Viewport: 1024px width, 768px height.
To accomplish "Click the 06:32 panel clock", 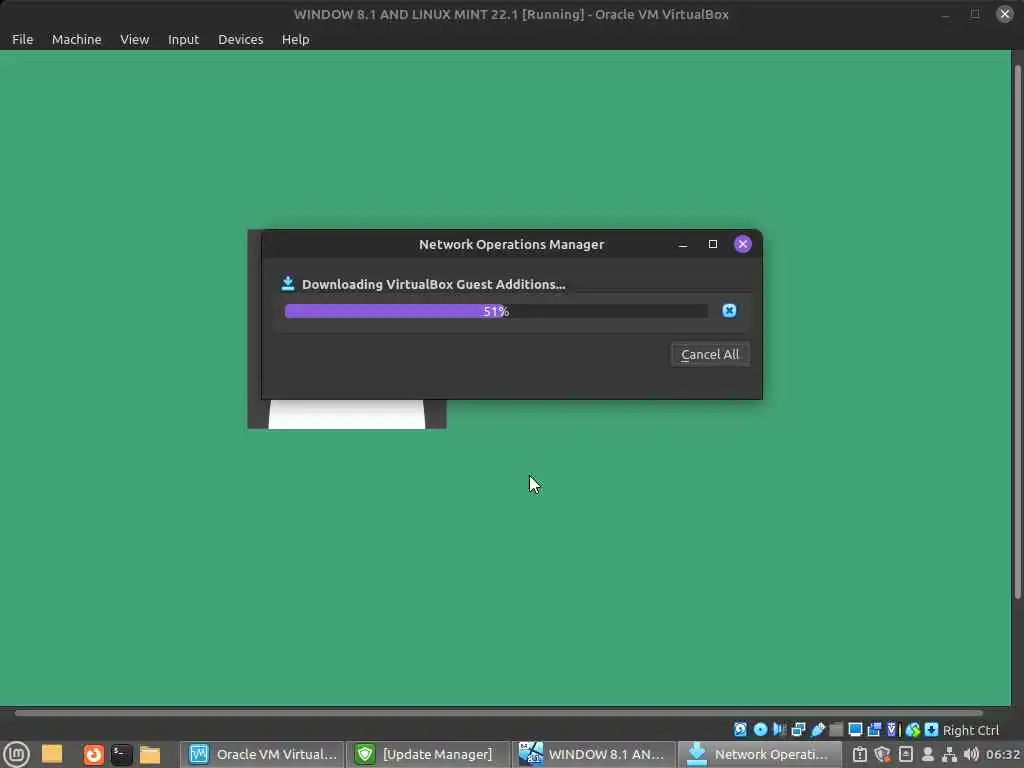I will pyautogui.click(x=1003, y=754).
